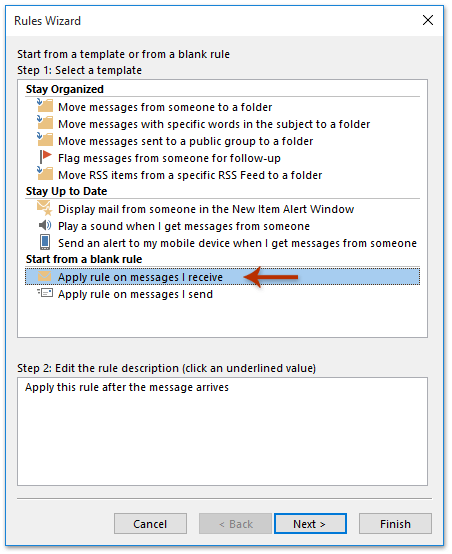
Task: Click folder icon for public group rule
Action: 45,140
